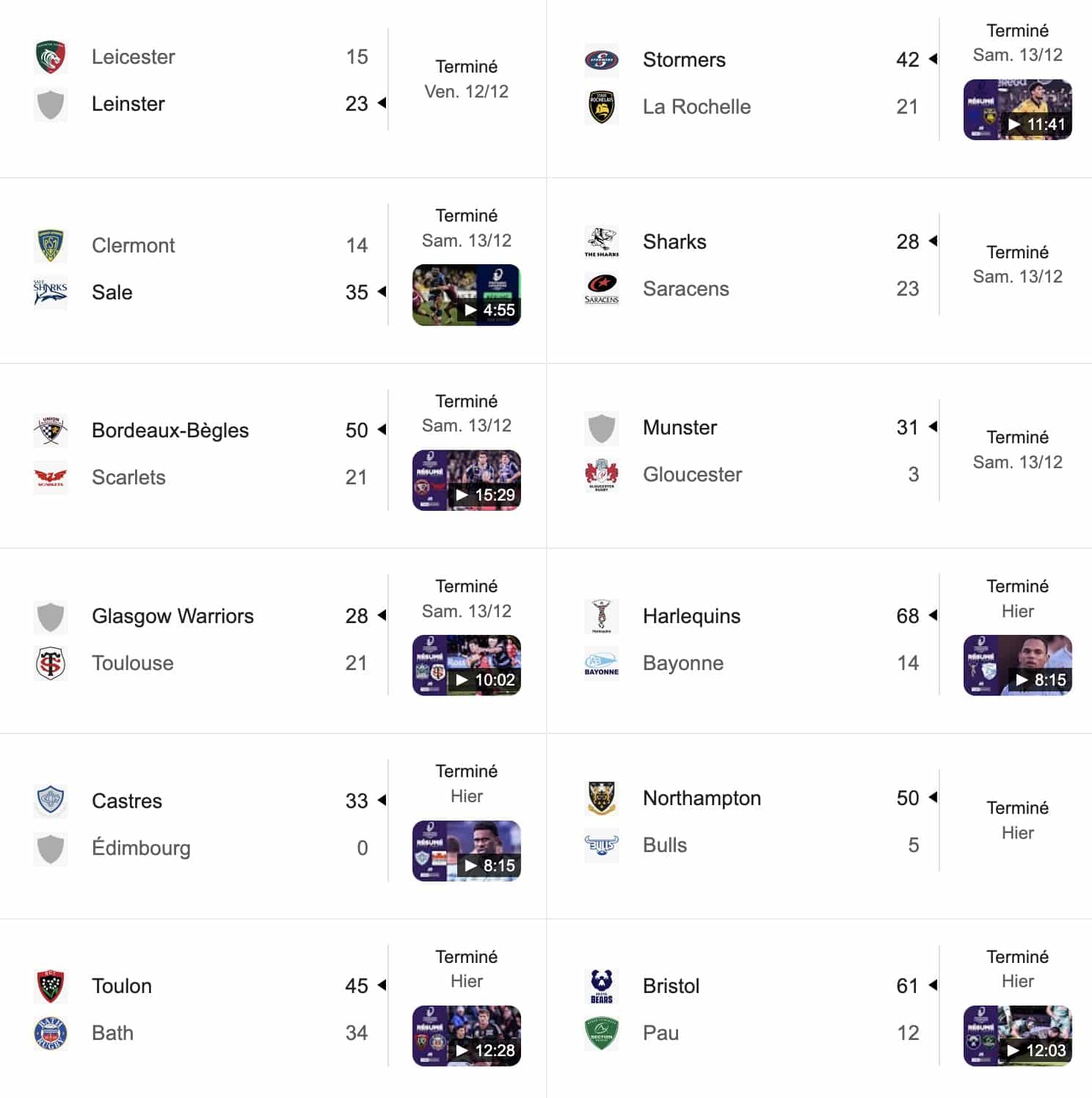The image size is (1092, 1098).
Task: Open the Castres vs Édimbourg match score 33
Action: [x=357, y=801]
